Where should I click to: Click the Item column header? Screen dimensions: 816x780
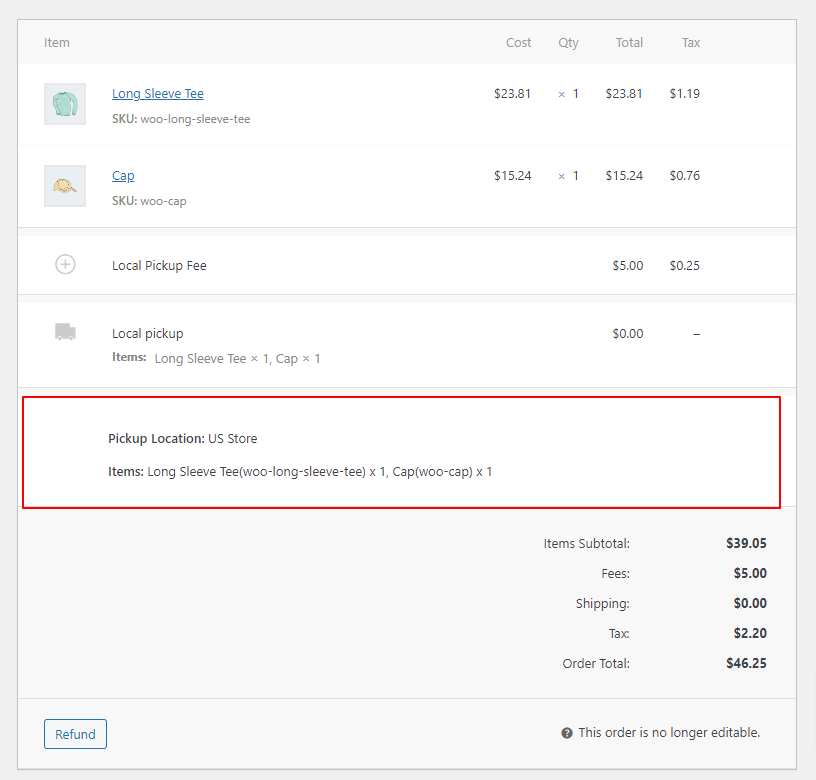[57, 43]
